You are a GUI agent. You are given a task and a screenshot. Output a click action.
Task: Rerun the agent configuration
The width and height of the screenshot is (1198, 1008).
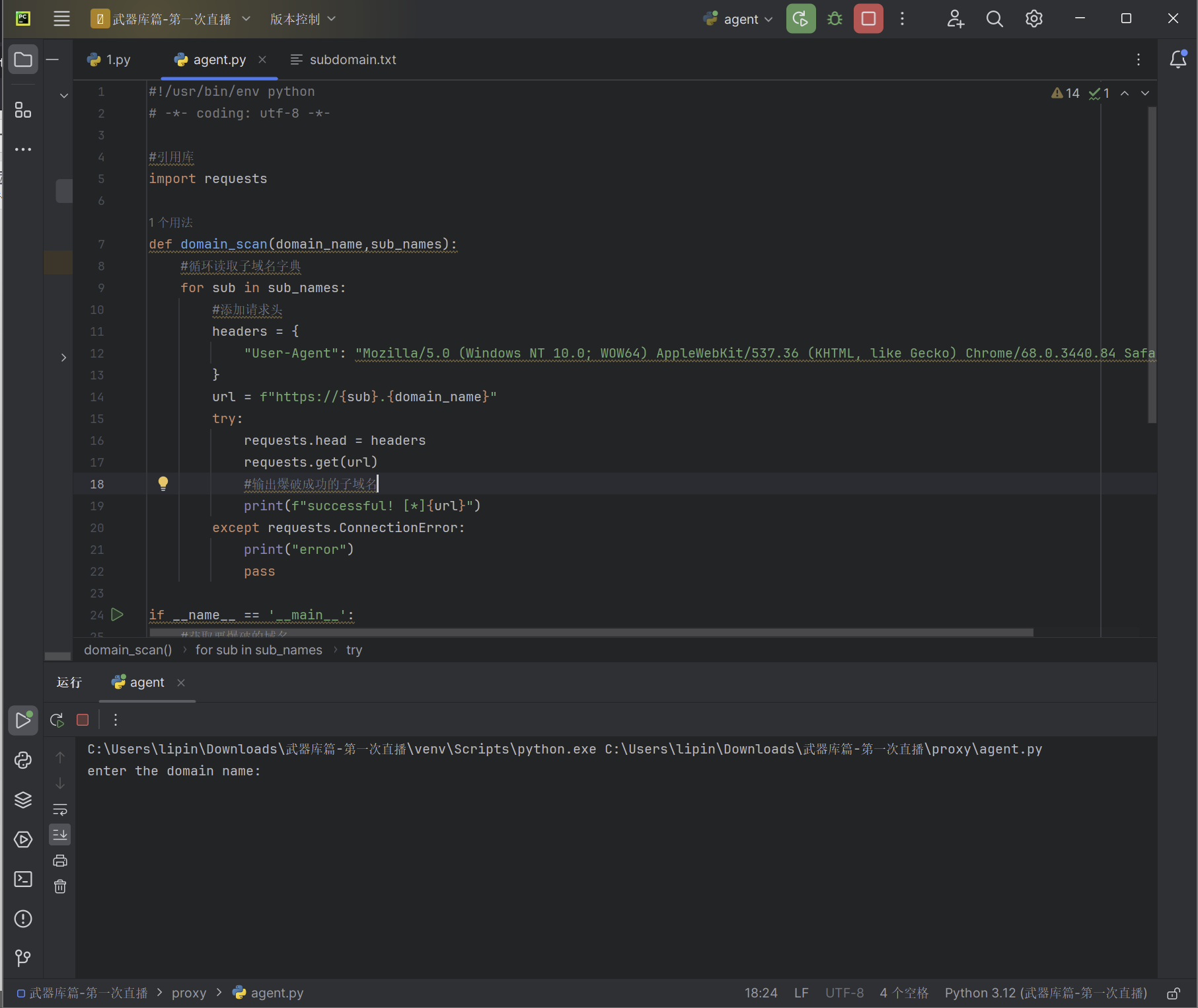801,19
